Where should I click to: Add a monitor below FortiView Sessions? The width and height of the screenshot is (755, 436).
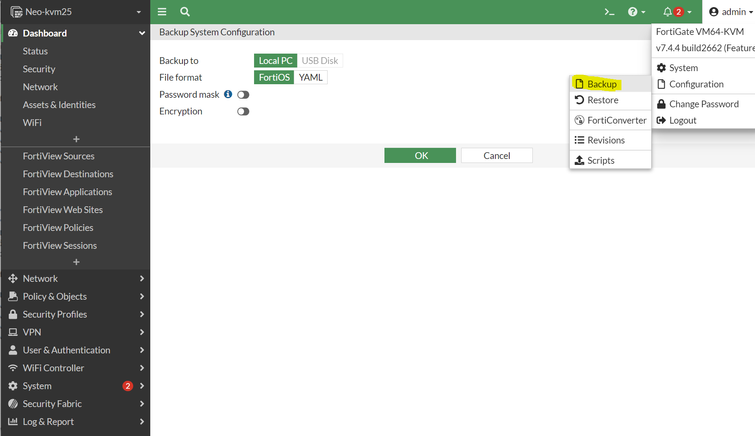pyautogui.click(x=76, y=262)
